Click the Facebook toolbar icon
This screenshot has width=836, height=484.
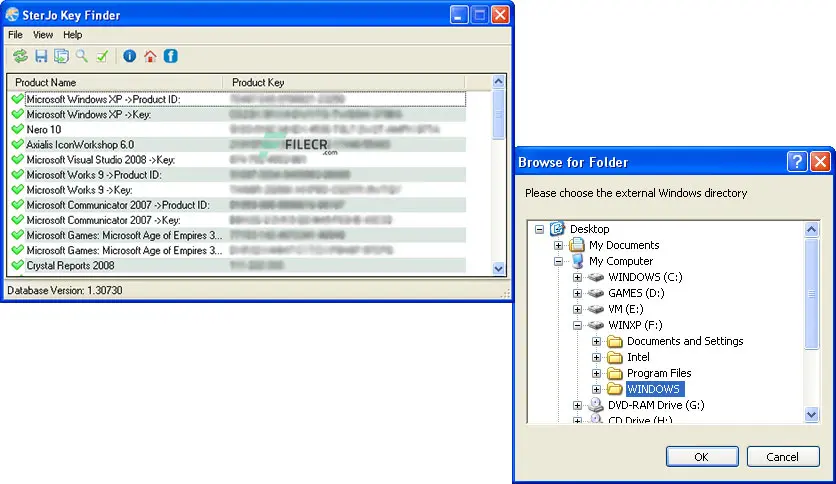(x=171, y=57)
